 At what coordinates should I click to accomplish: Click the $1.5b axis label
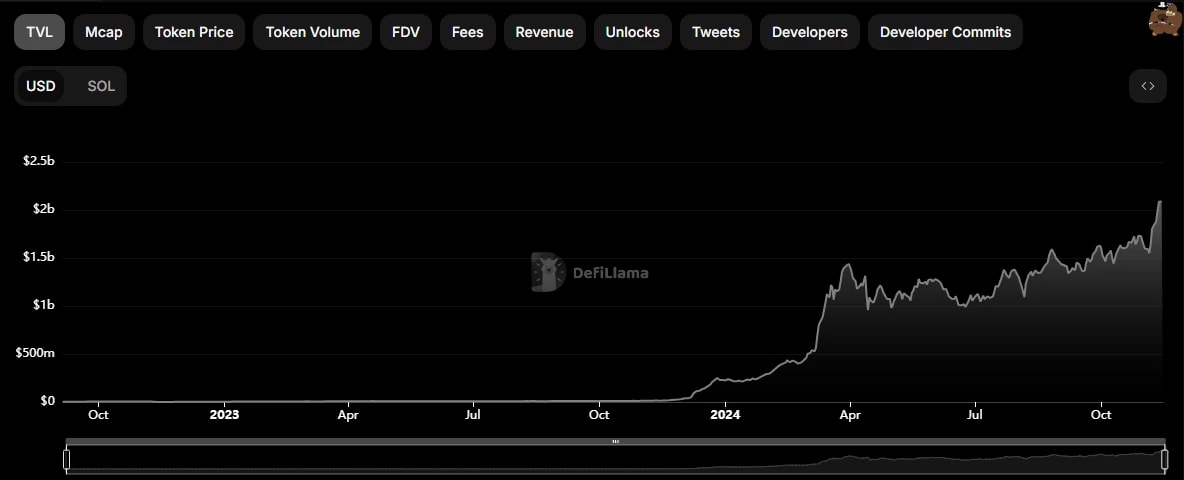(x=40, y=257)
